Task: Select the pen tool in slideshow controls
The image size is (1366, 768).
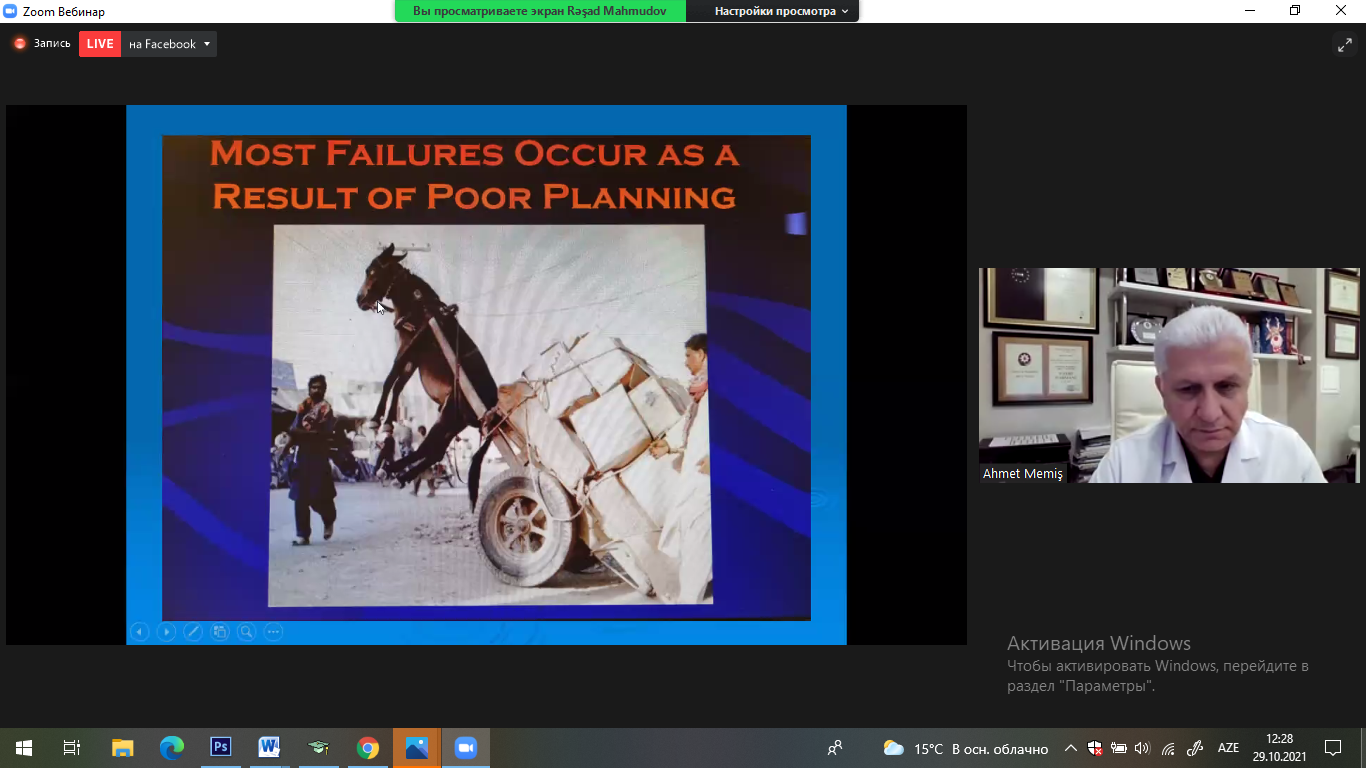Action: (x=193, y=632)
